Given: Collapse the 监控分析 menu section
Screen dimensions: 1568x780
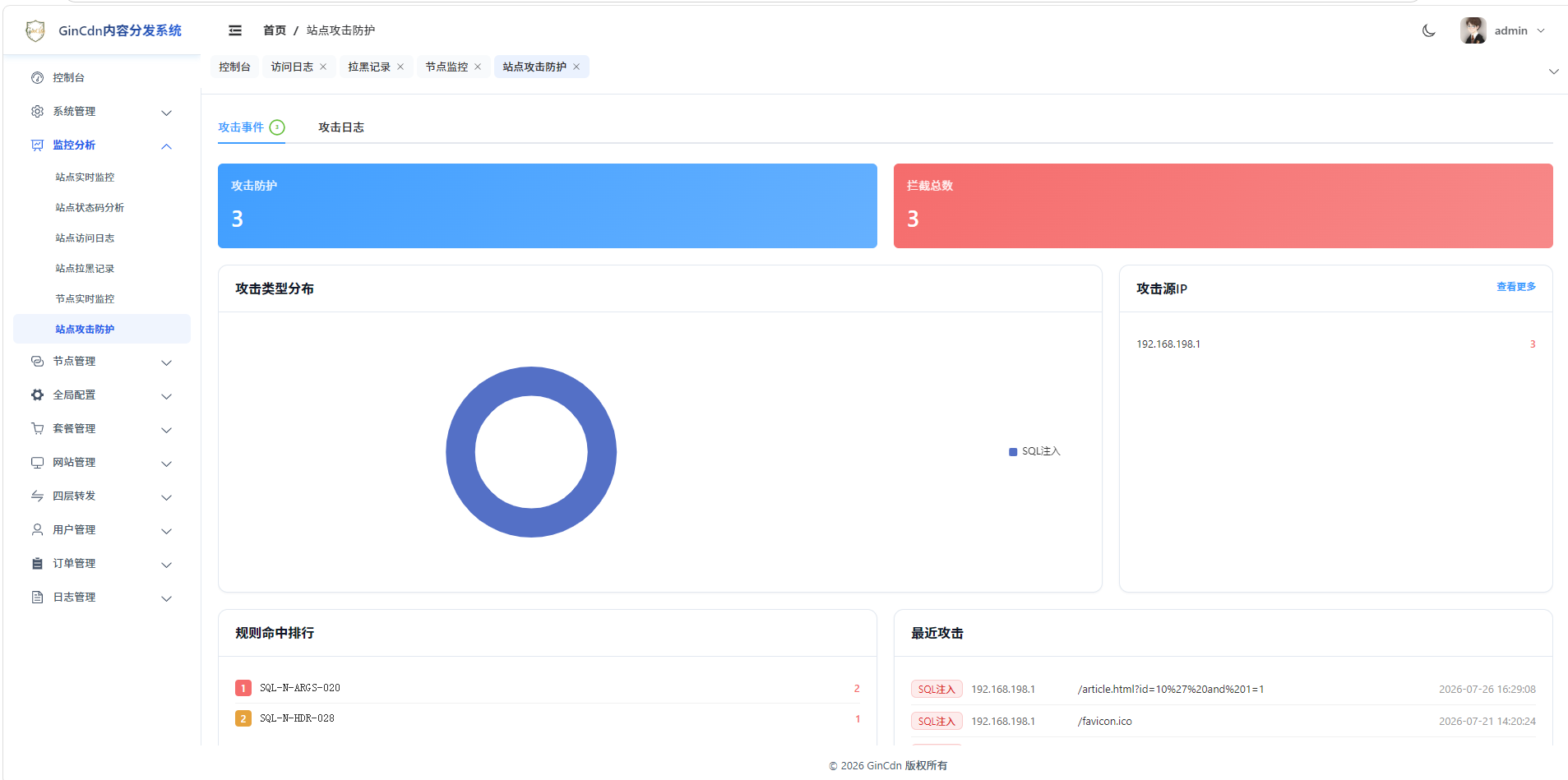Looking at the screenshot, I should click(x=166, y=146).
